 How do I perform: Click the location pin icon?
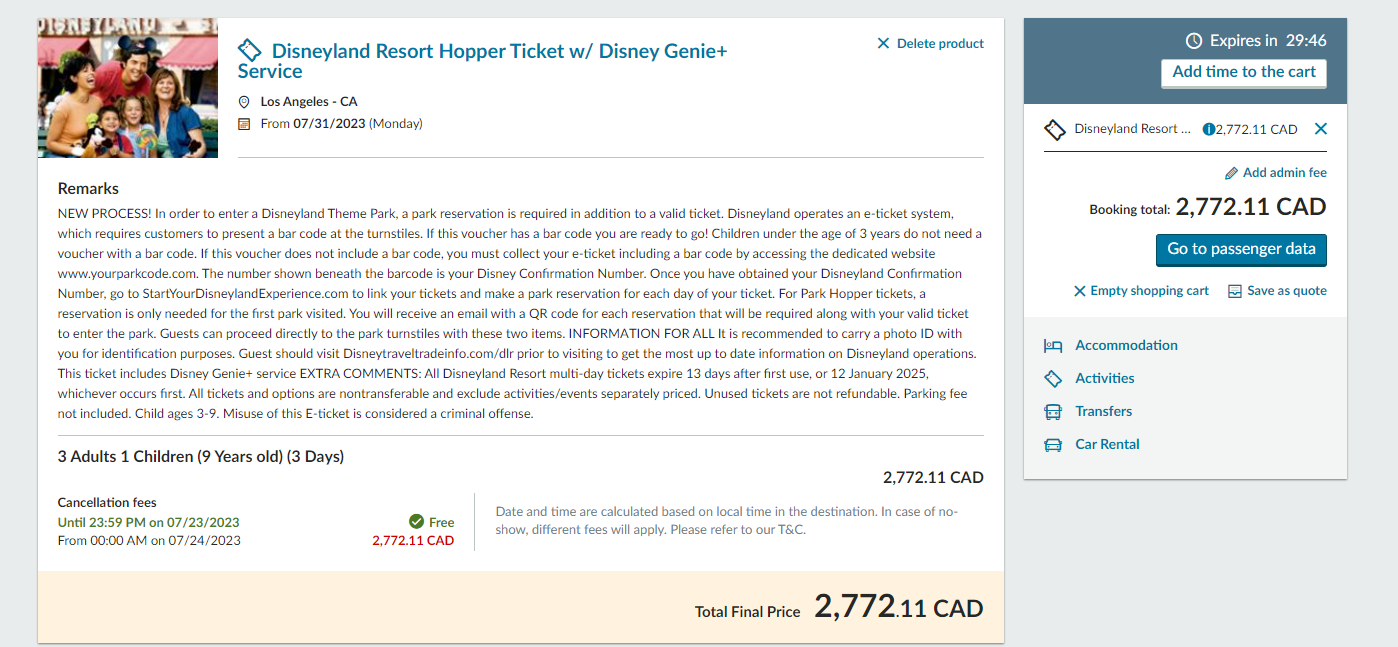pyautogui.click(x=244, y=102)
